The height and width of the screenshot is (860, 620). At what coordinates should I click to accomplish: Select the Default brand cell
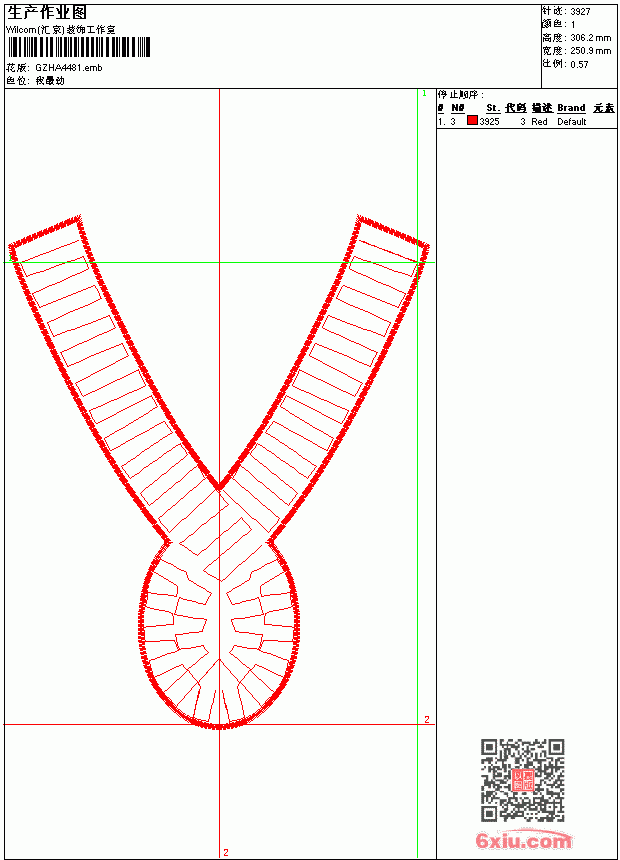572,122
